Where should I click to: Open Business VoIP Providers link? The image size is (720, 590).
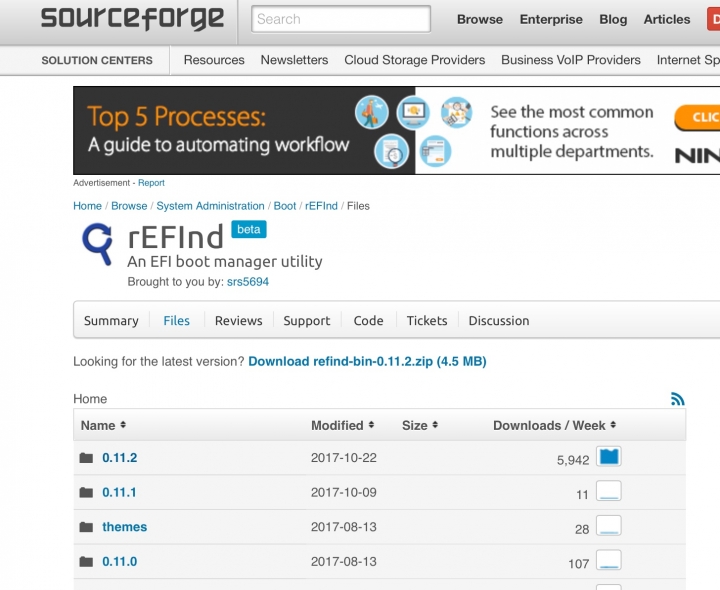pos(571,60)
